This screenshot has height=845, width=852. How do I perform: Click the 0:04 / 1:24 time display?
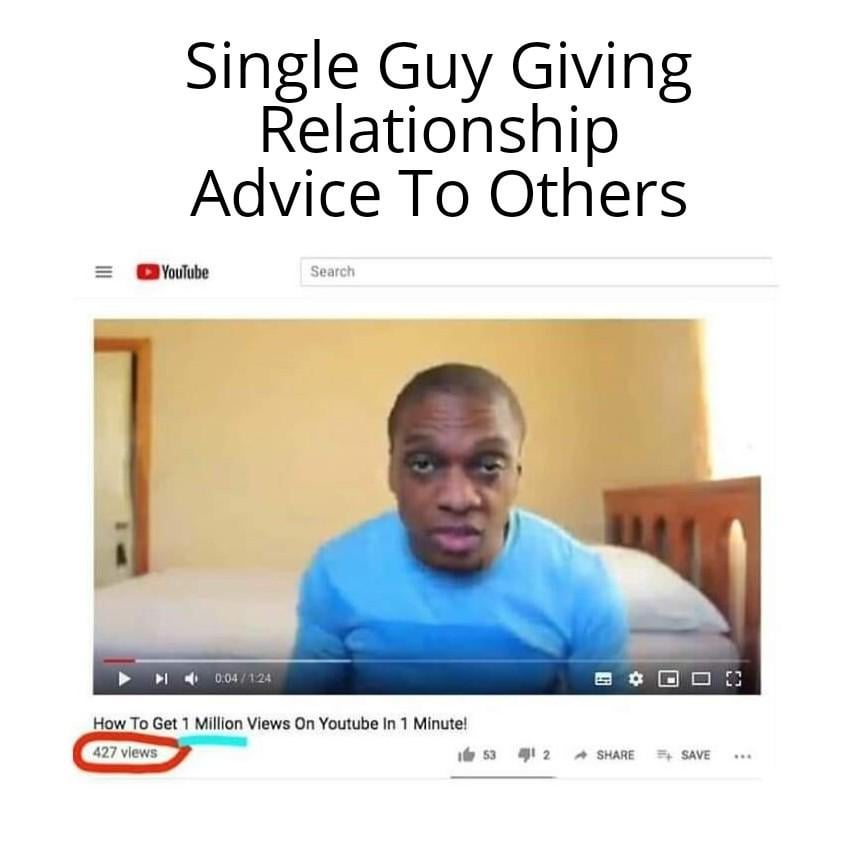[243, 679]
